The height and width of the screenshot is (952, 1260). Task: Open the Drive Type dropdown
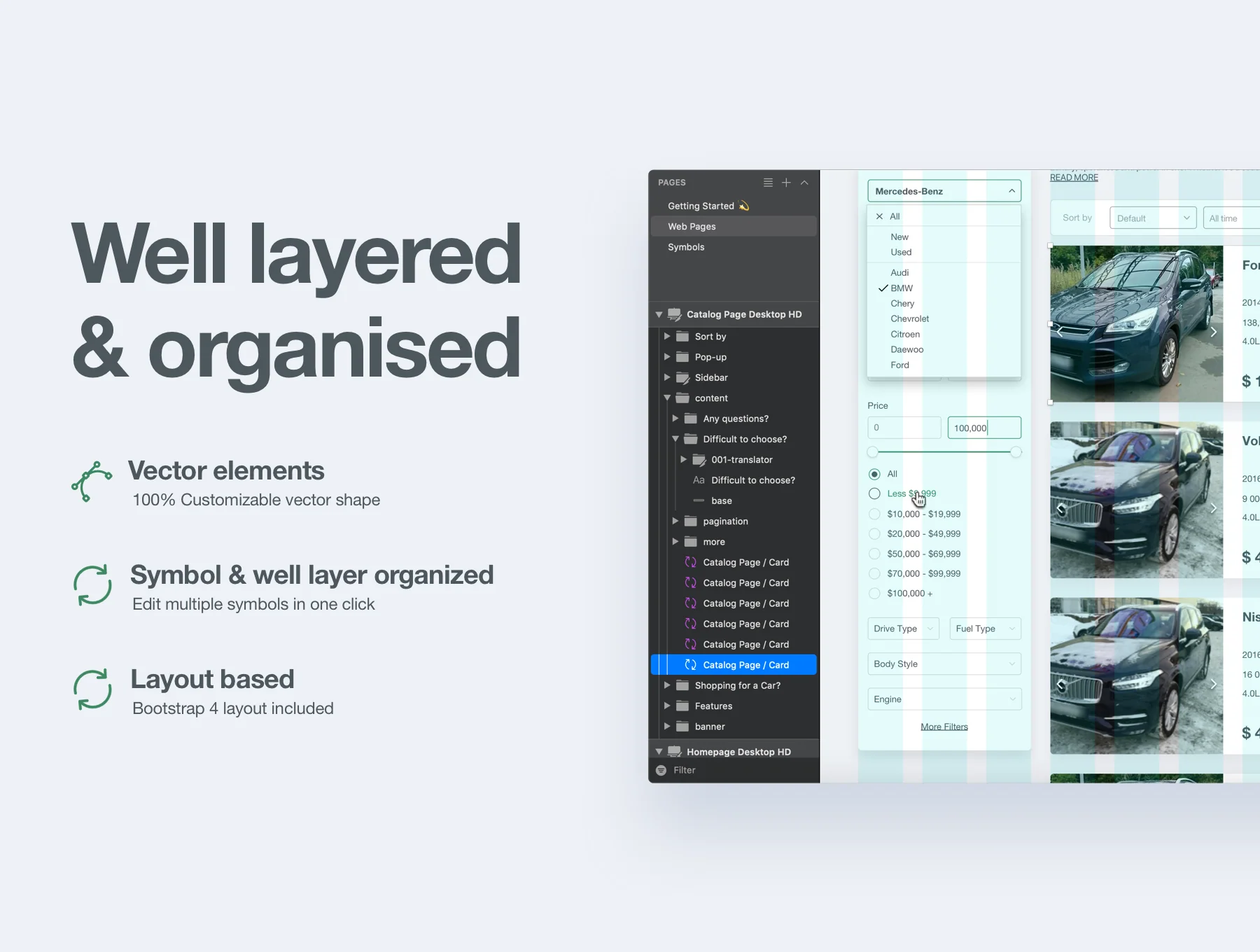tap(904, 629)
